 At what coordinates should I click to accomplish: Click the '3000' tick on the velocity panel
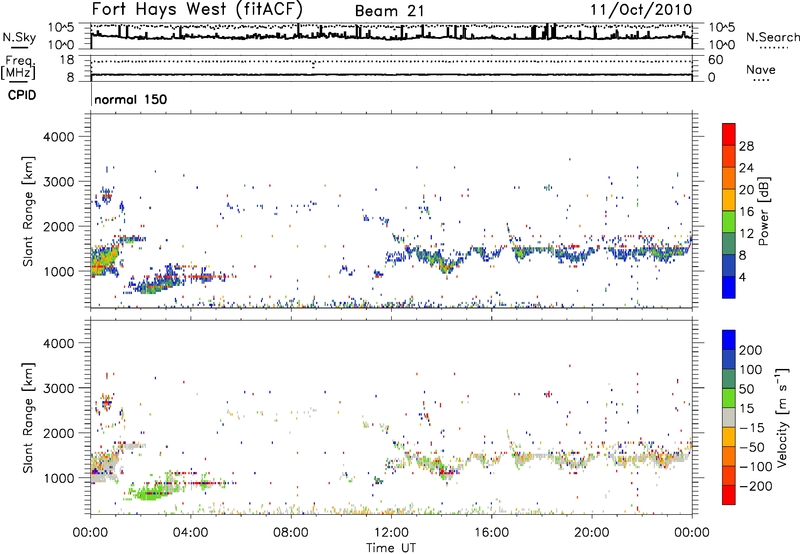click(x=59, y=388)
